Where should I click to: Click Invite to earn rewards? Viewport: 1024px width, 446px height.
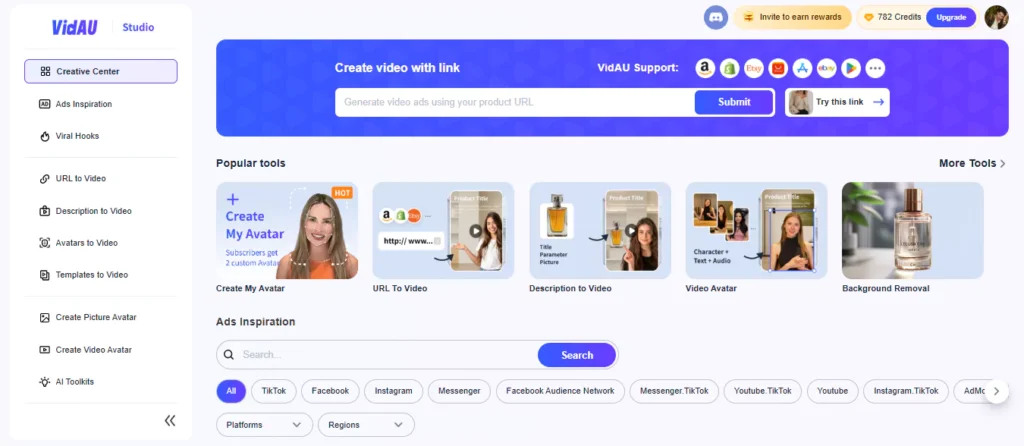click(x=793, y=18)
